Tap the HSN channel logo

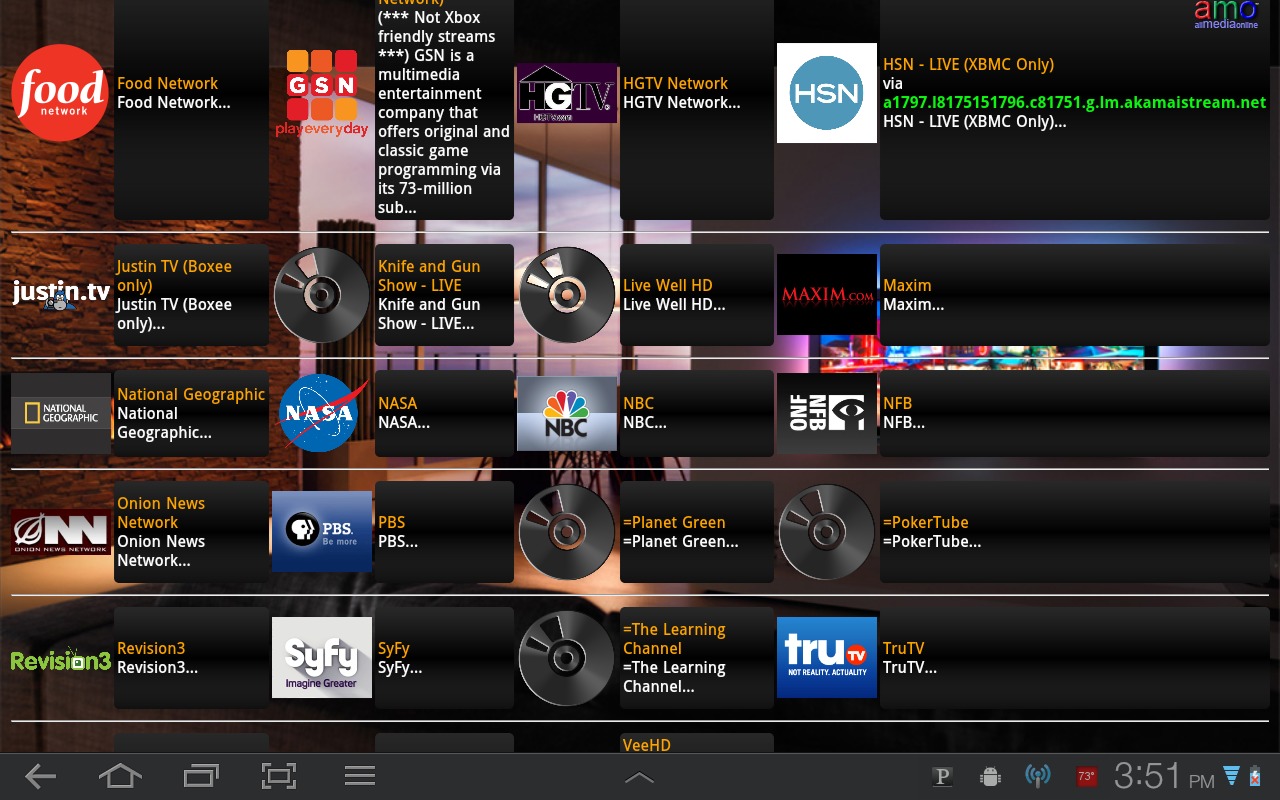[x=826, y=93]
